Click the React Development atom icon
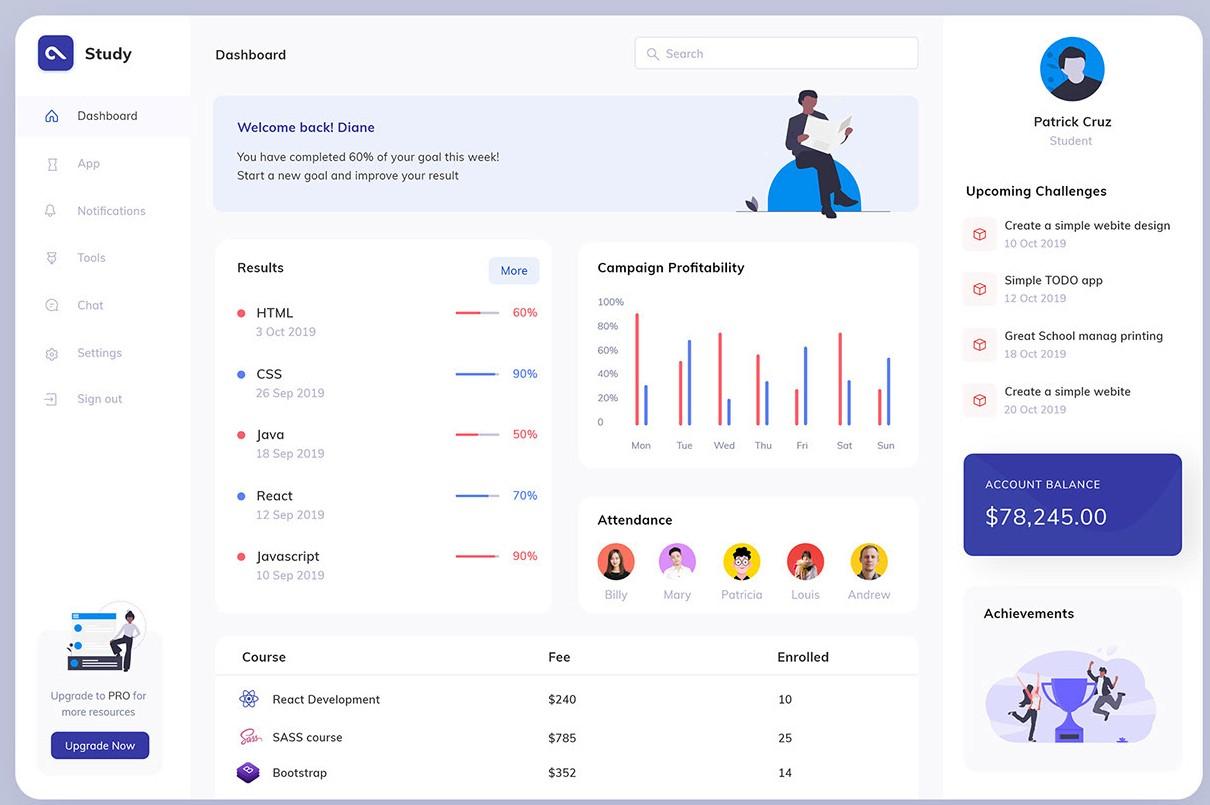Image resolution: width=1210 pixels, height=805 pixels. click(249, 699)
